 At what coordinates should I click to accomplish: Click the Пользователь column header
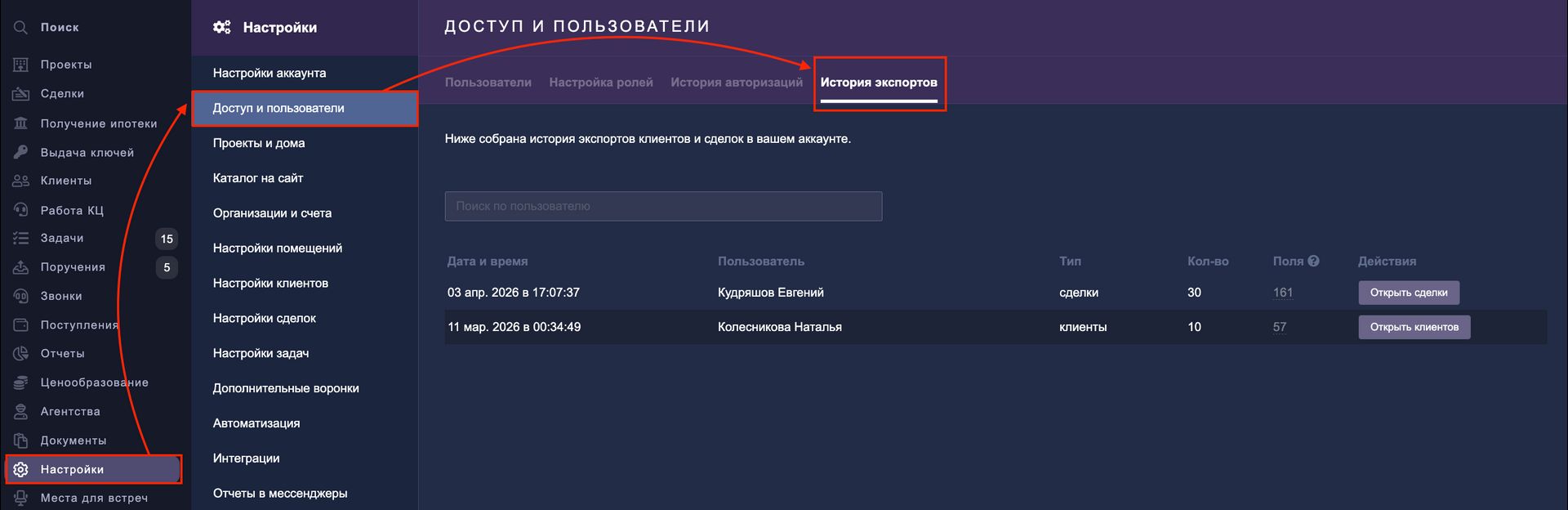761,262
